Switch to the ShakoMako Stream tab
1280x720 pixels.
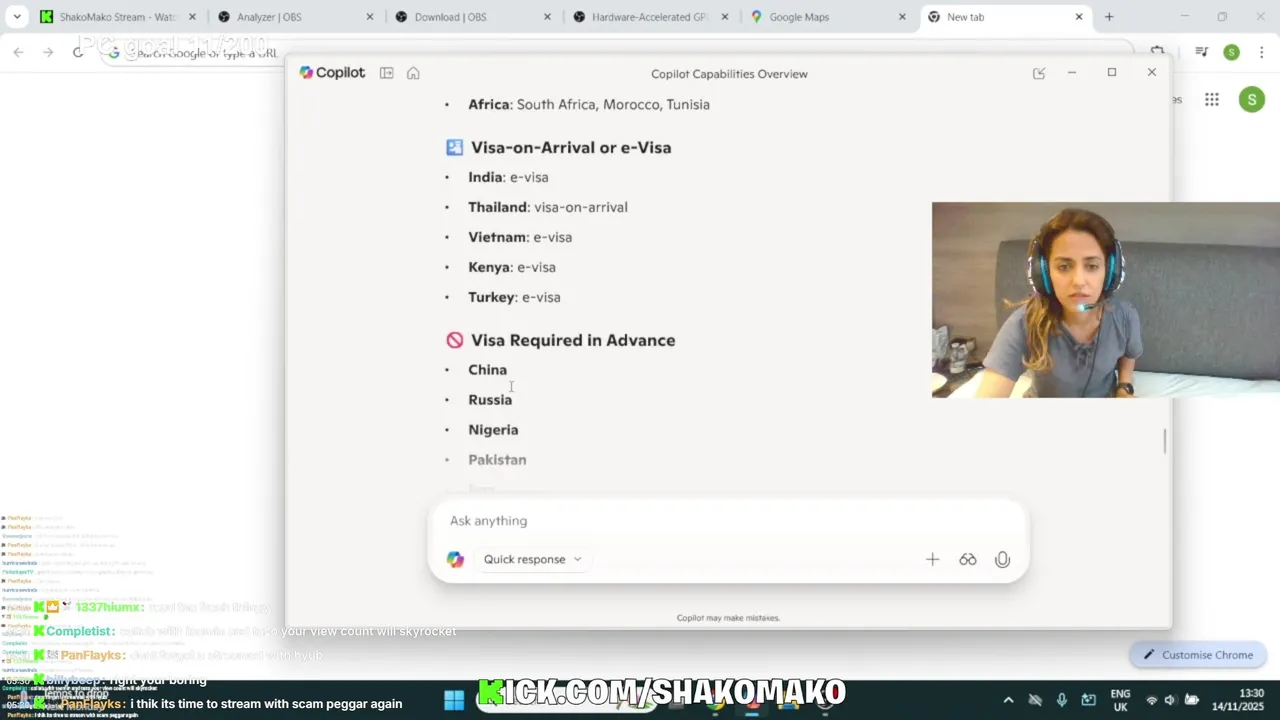click(118, 17)
